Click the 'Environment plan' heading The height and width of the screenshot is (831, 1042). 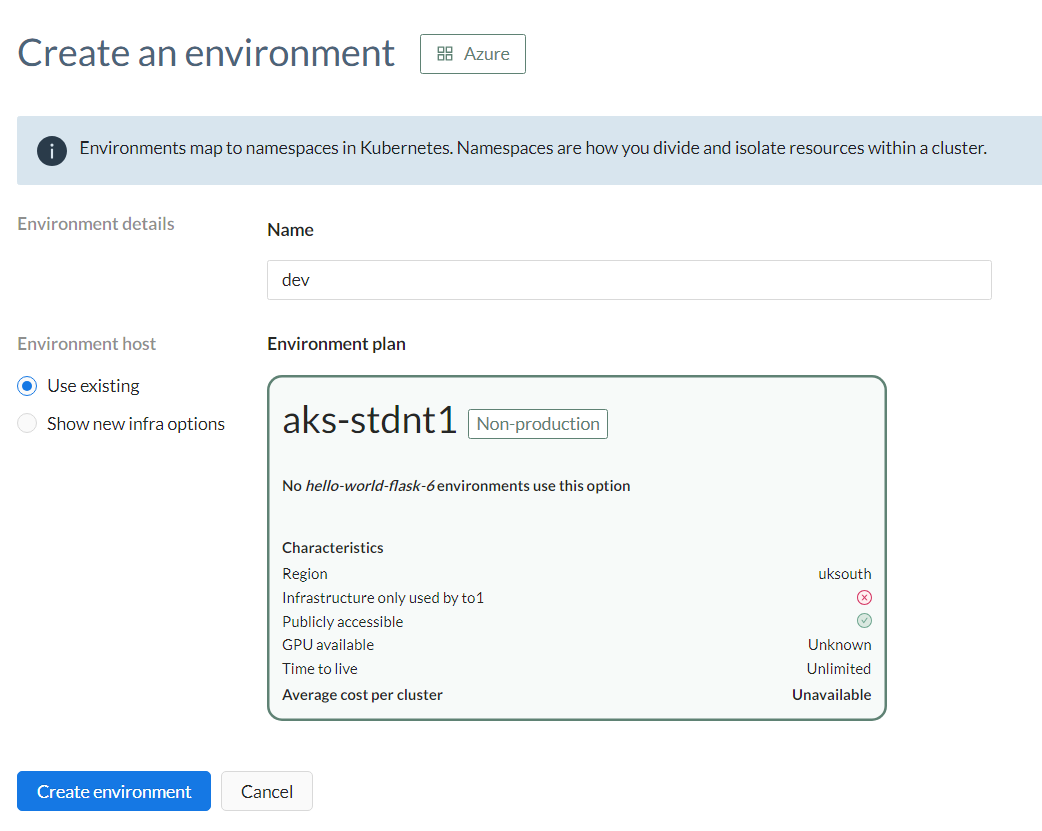(x=336, y=343)
